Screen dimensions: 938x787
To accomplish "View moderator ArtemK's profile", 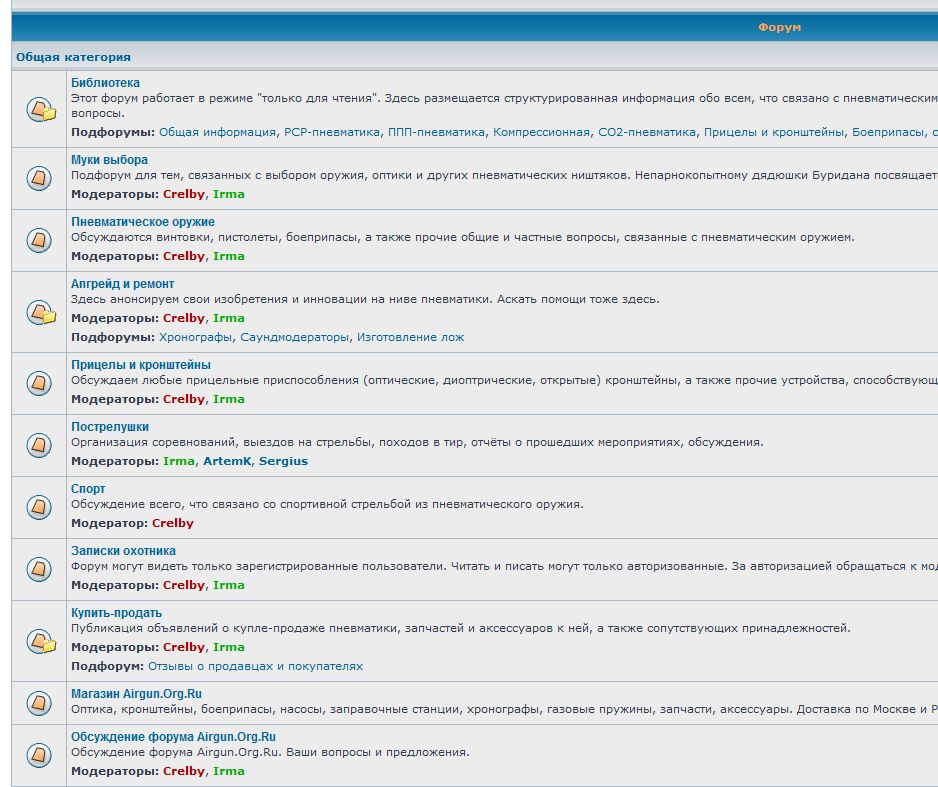I will (227, 461).
